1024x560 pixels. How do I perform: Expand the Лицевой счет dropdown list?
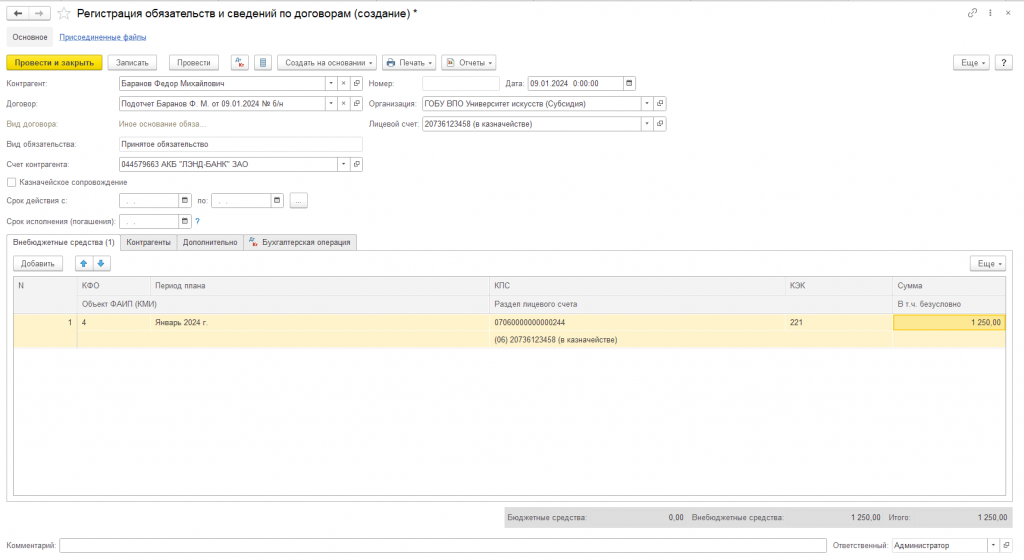647,124
